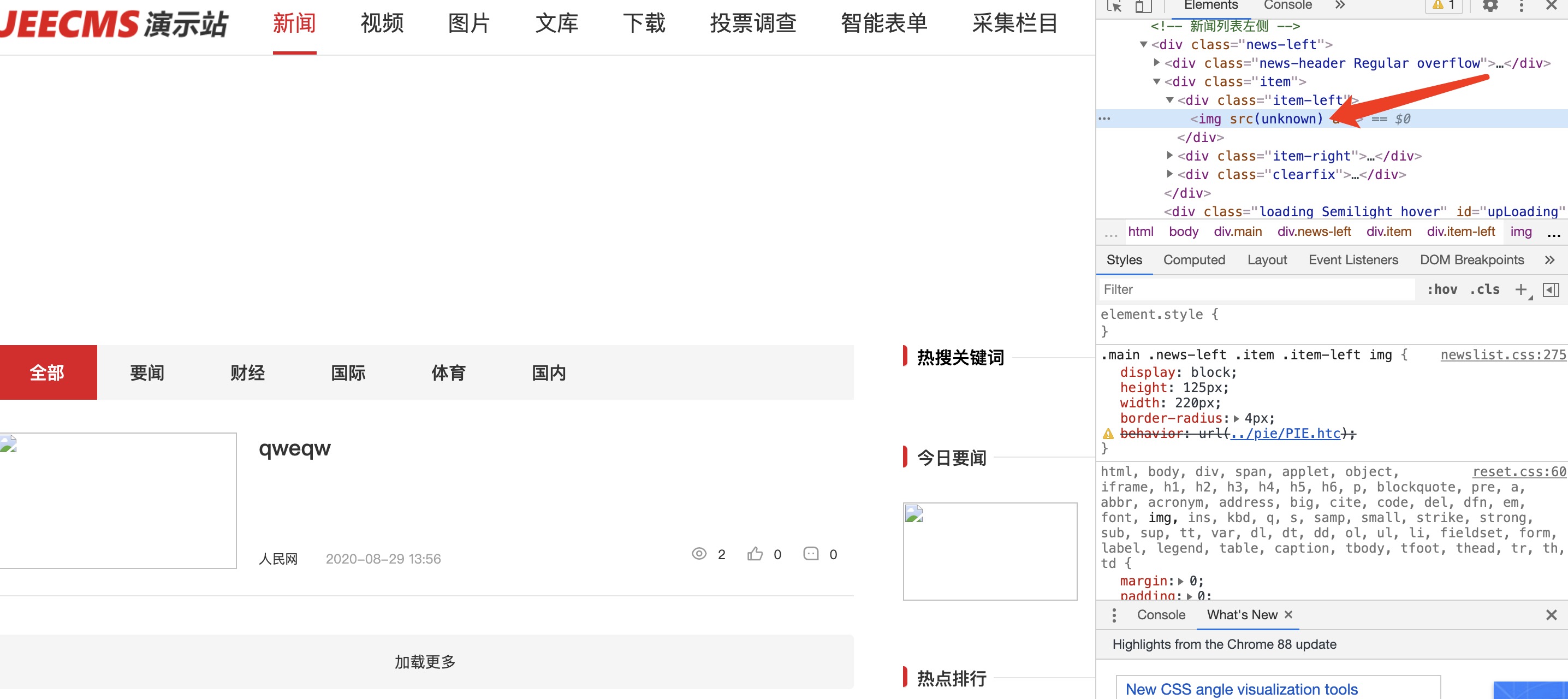Select 财经 news category tab
Screen dimensions: 1568x699
click(247, 372)
